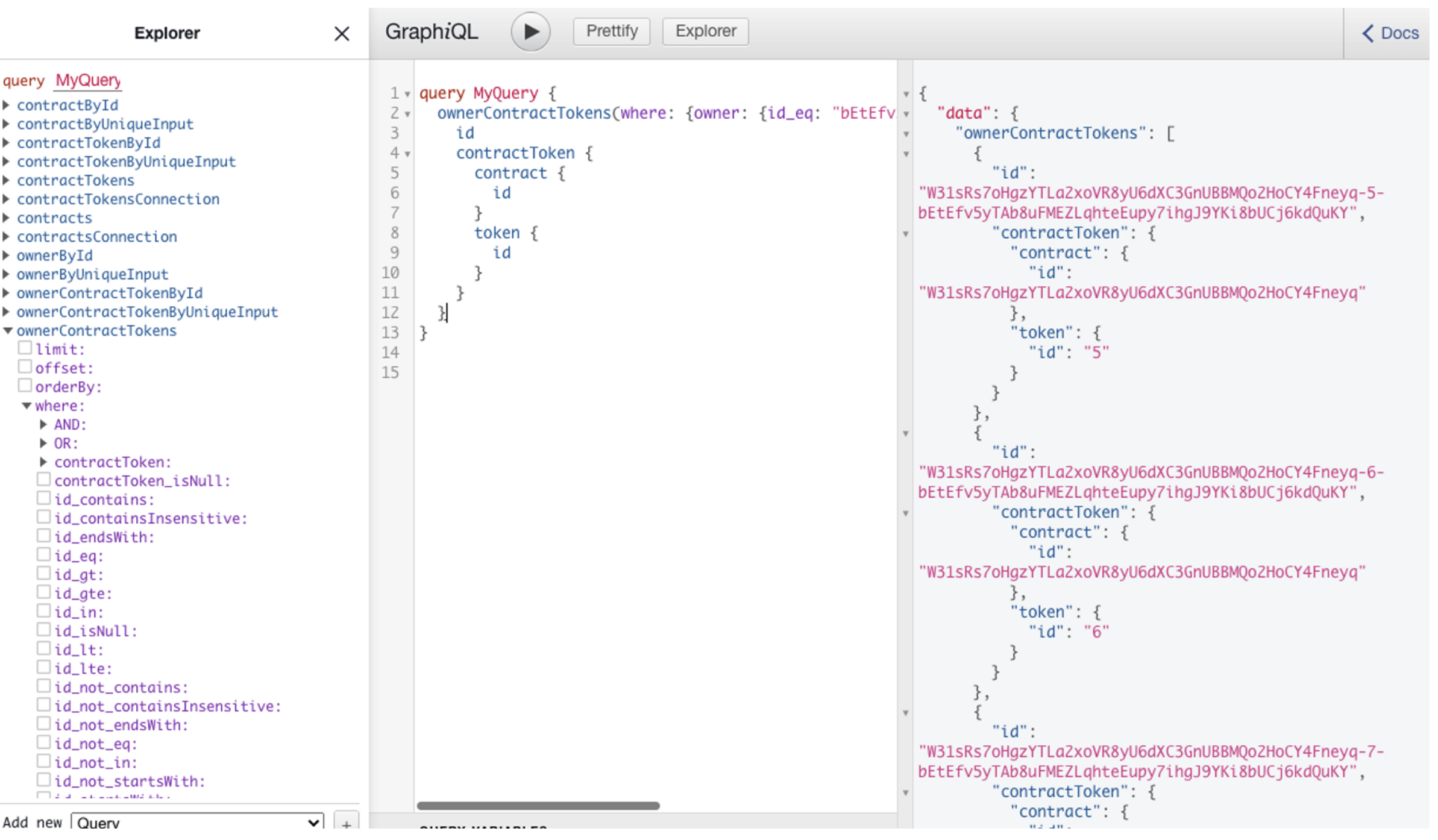The height and width of the screenshot is (840, 1438).
Task: Toggle the orderBy: argument checkbox
Action: (x=25, y=386)
